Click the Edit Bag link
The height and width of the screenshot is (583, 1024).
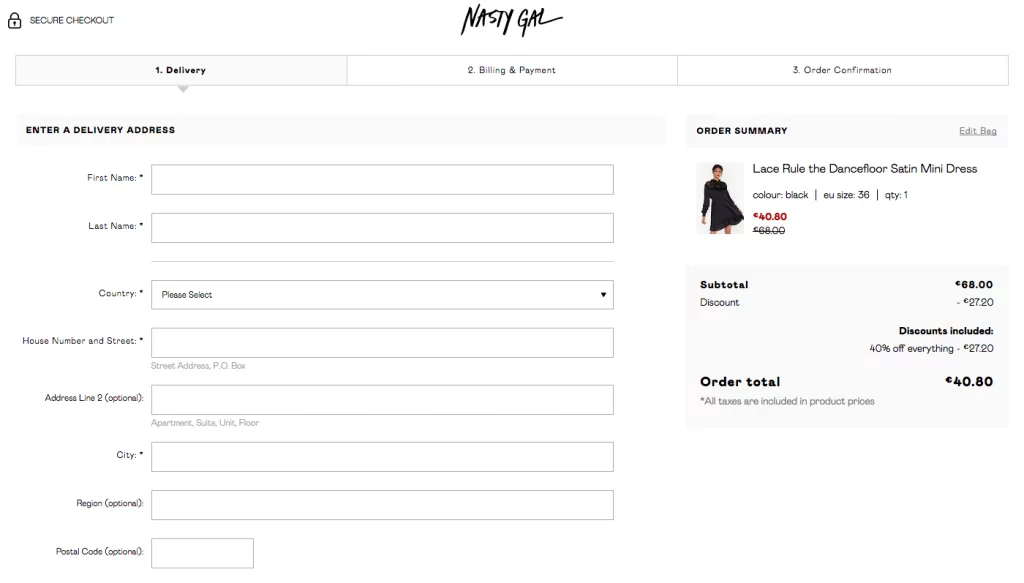click(x=977, y=131)
